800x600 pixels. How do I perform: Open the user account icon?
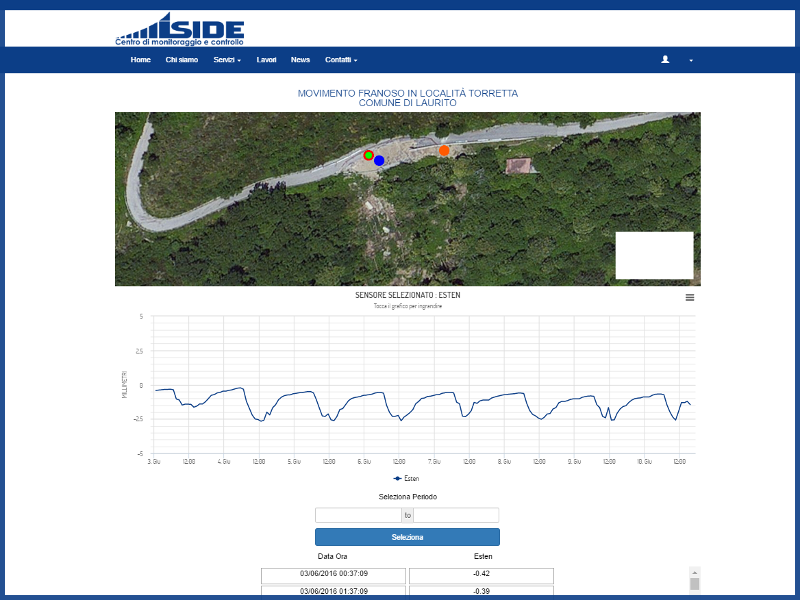[665, 60]
